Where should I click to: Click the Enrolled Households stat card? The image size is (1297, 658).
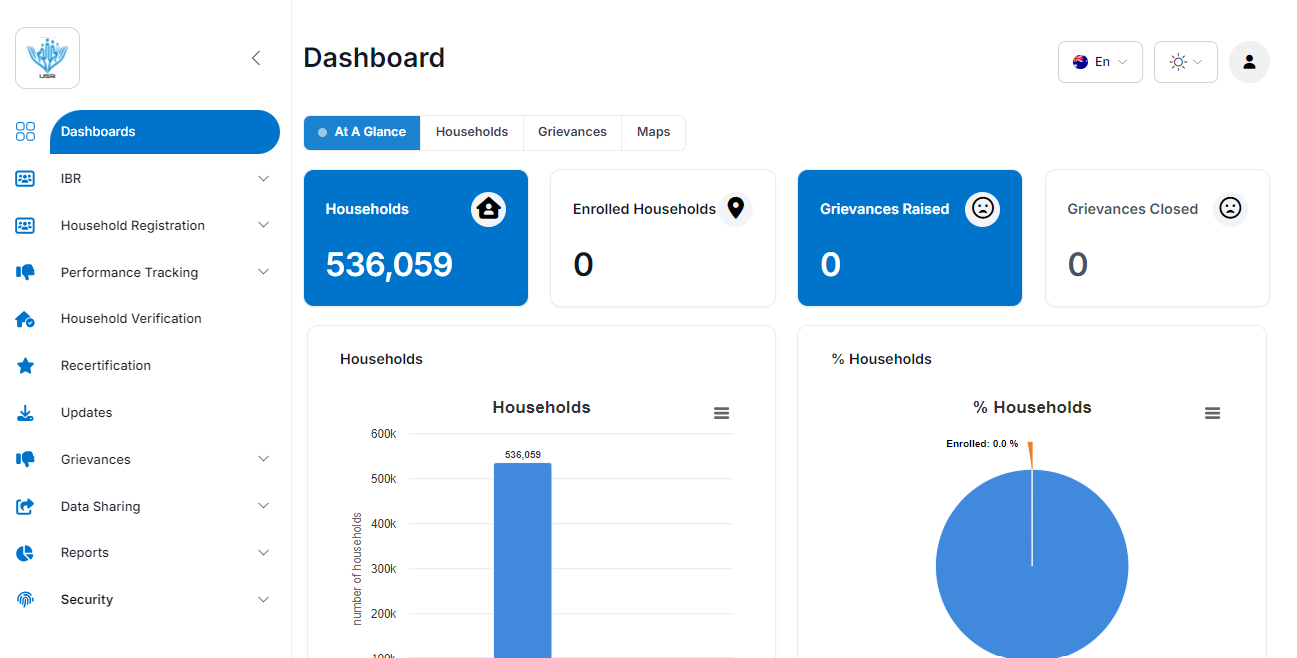tap(662, 238)
